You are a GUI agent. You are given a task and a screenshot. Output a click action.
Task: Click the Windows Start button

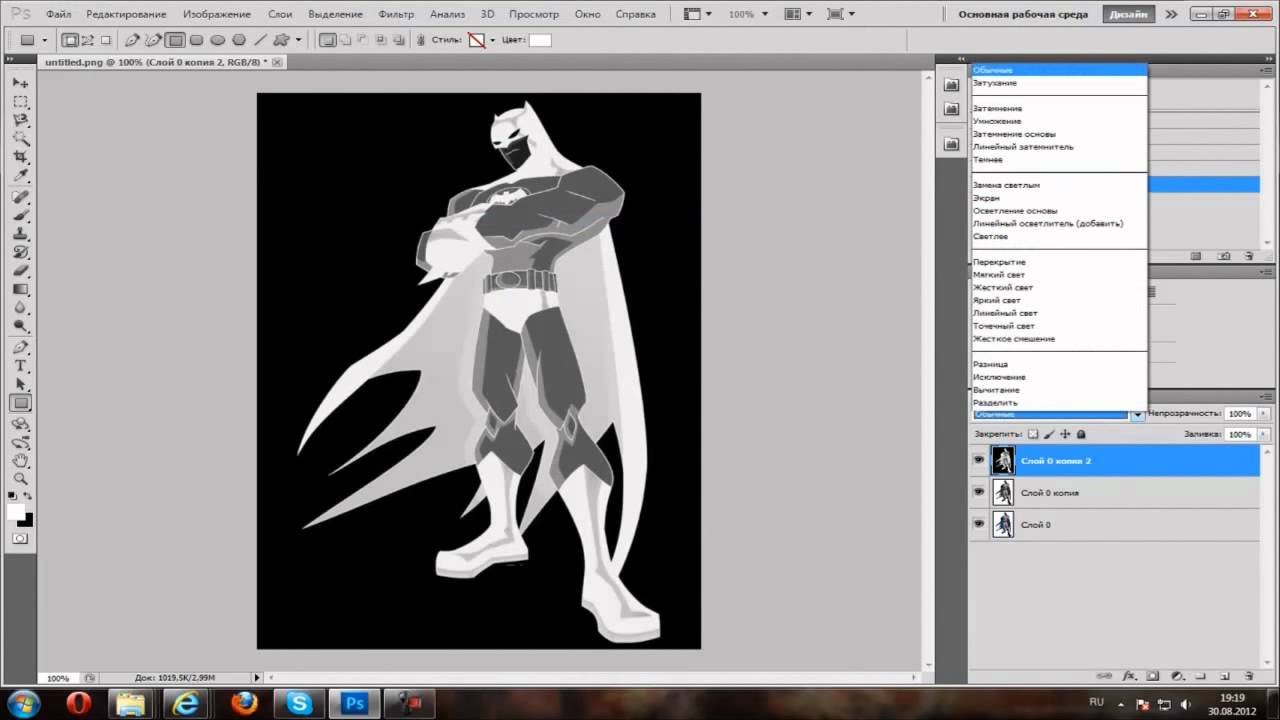coord(22,702)
